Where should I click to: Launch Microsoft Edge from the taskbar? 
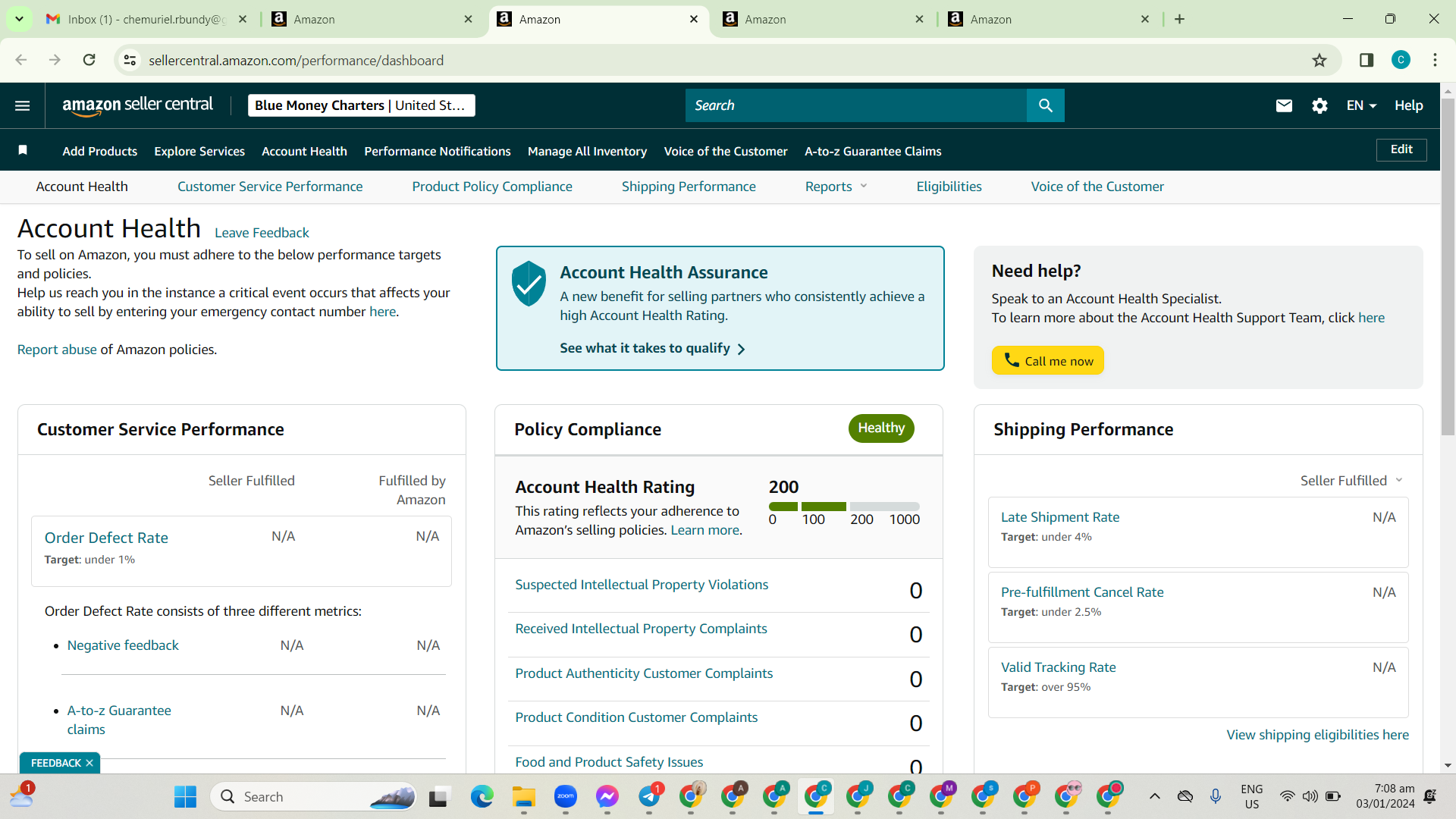(x=482, y=796)
